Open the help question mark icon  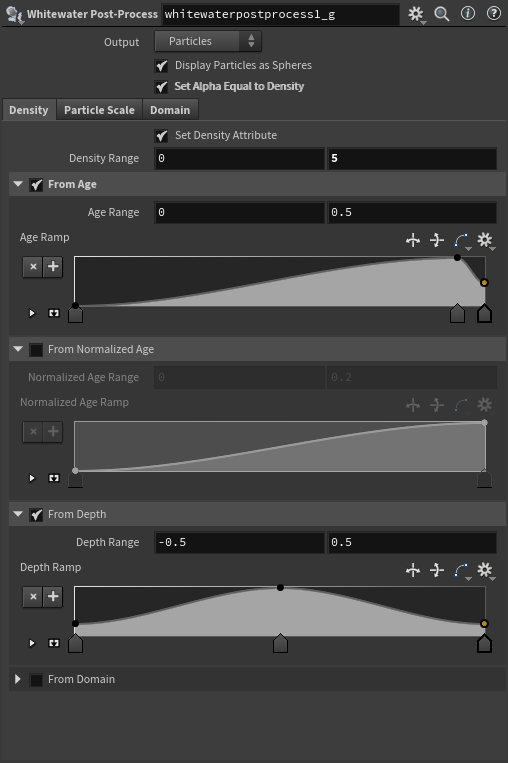[x=494, y=14]
